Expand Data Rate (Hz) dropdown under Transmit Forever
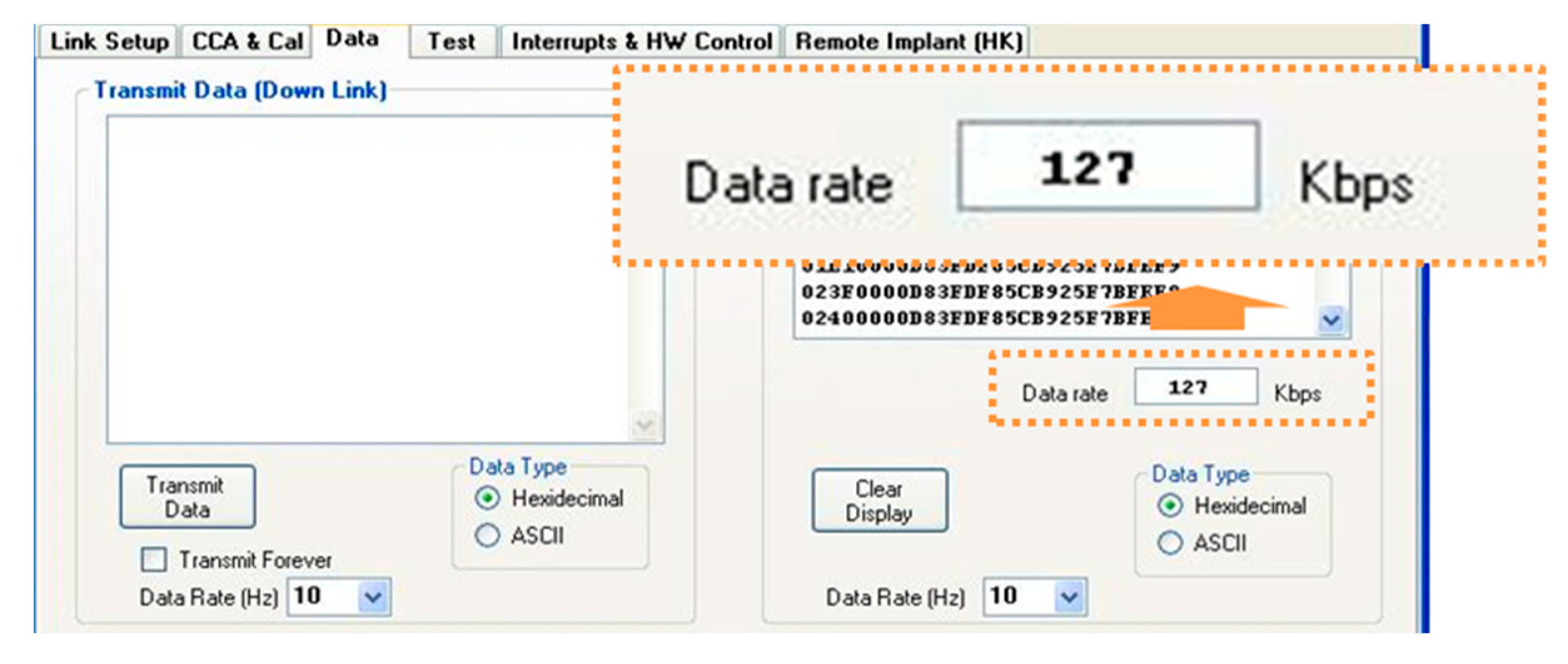 (374, 598)
